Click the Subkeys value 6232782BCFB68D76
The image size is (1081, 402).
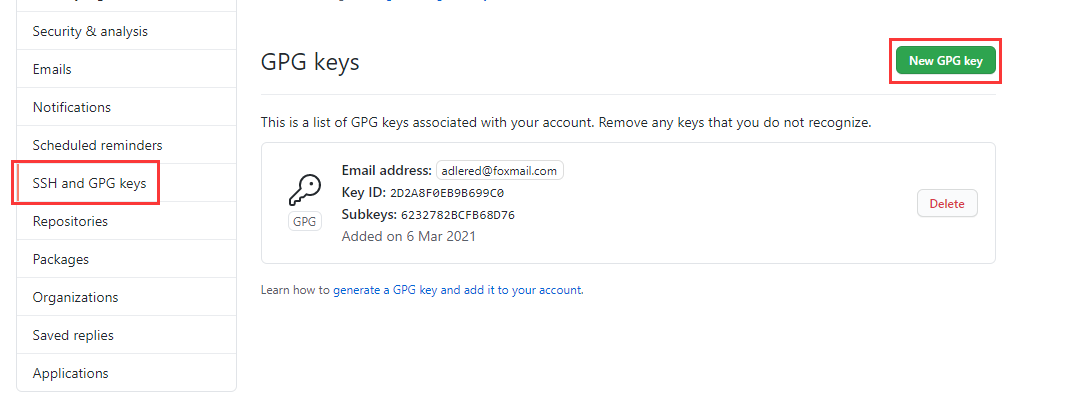[x=458, y=215]
